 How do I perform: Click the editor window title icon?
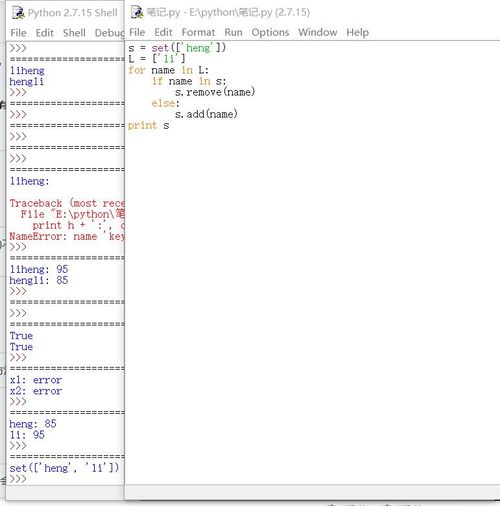137,12
